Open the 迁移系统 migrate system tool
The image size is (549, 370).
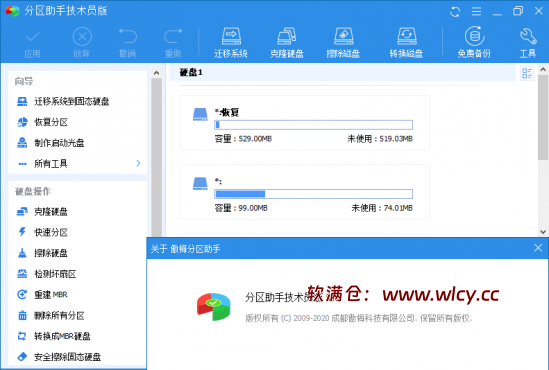pos(231,43)
